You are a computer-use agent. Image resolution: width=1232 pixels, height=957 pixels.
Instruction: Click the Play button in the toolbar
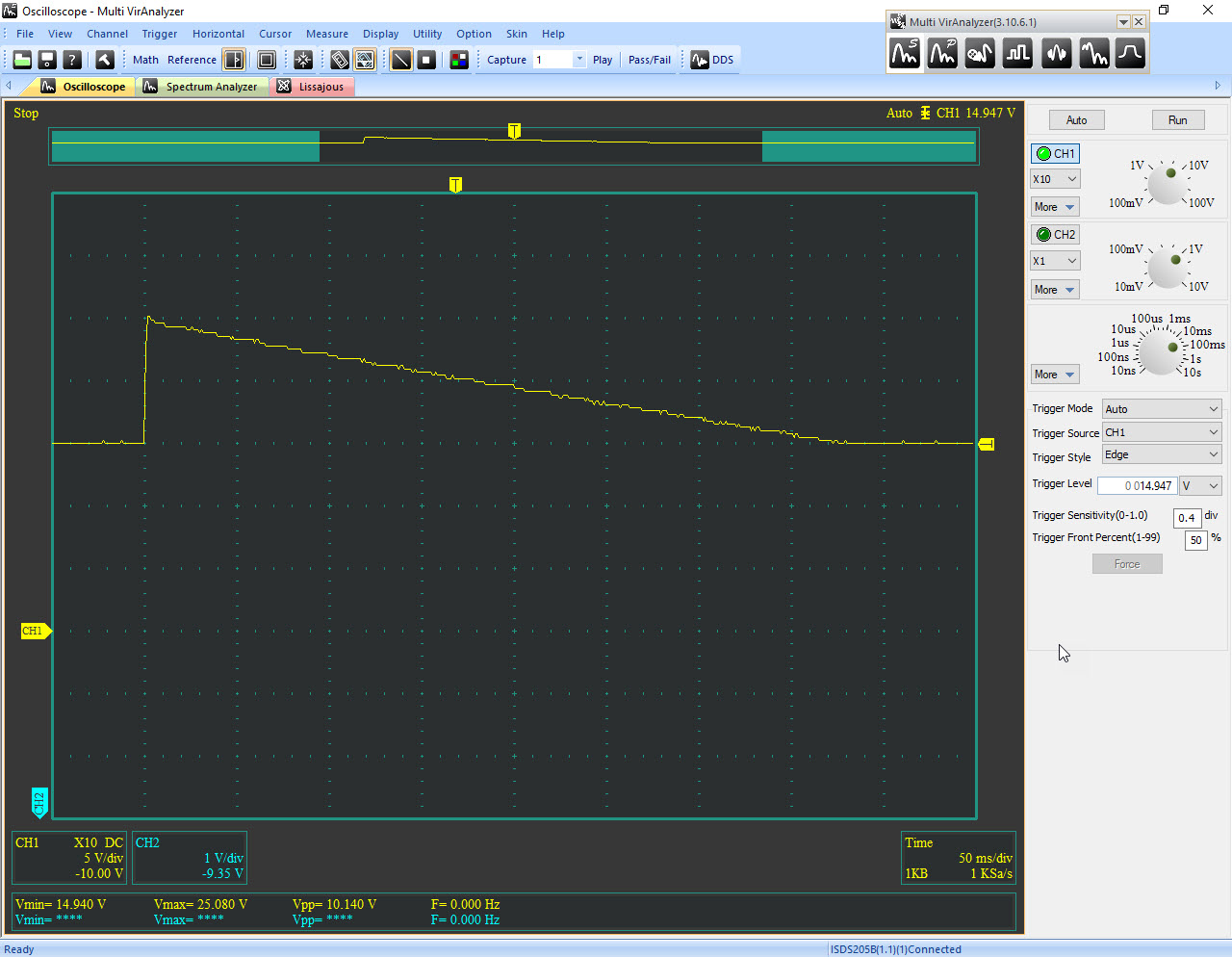coord(603,60)
